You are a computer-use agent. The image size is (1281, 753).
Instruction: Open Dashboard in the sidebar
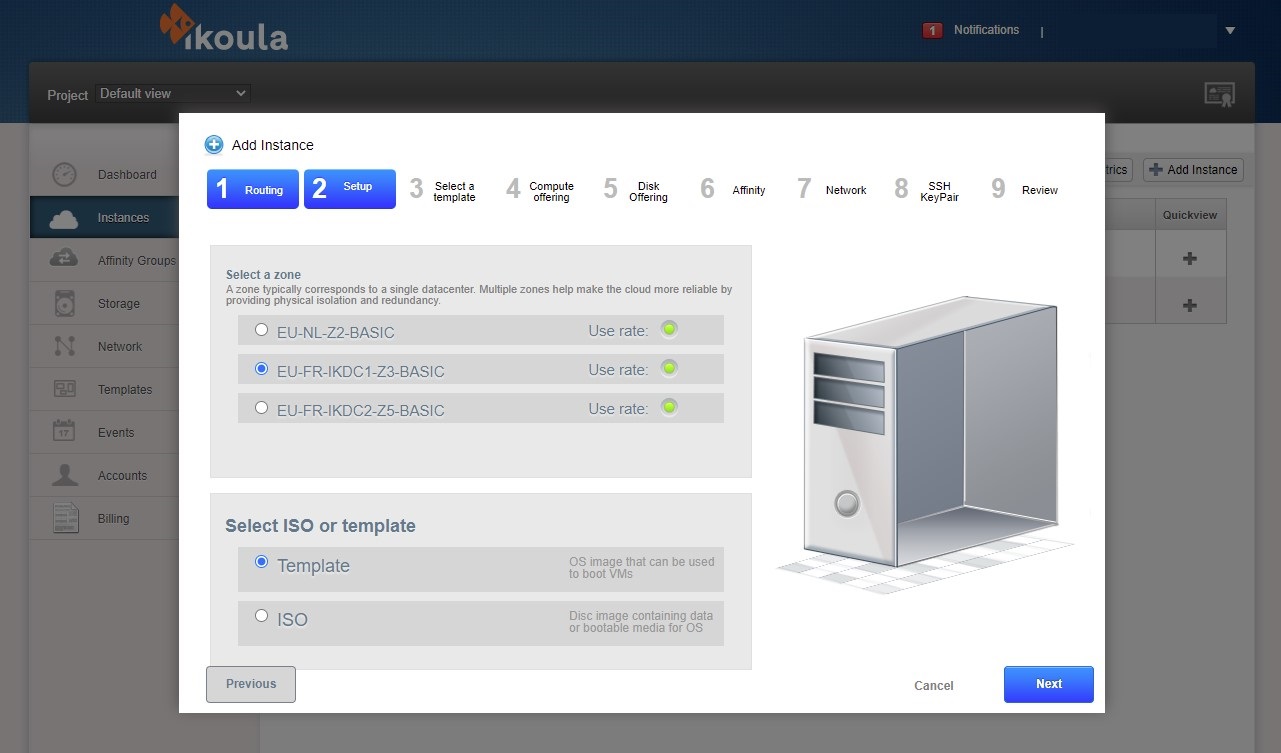click(127, 175)
